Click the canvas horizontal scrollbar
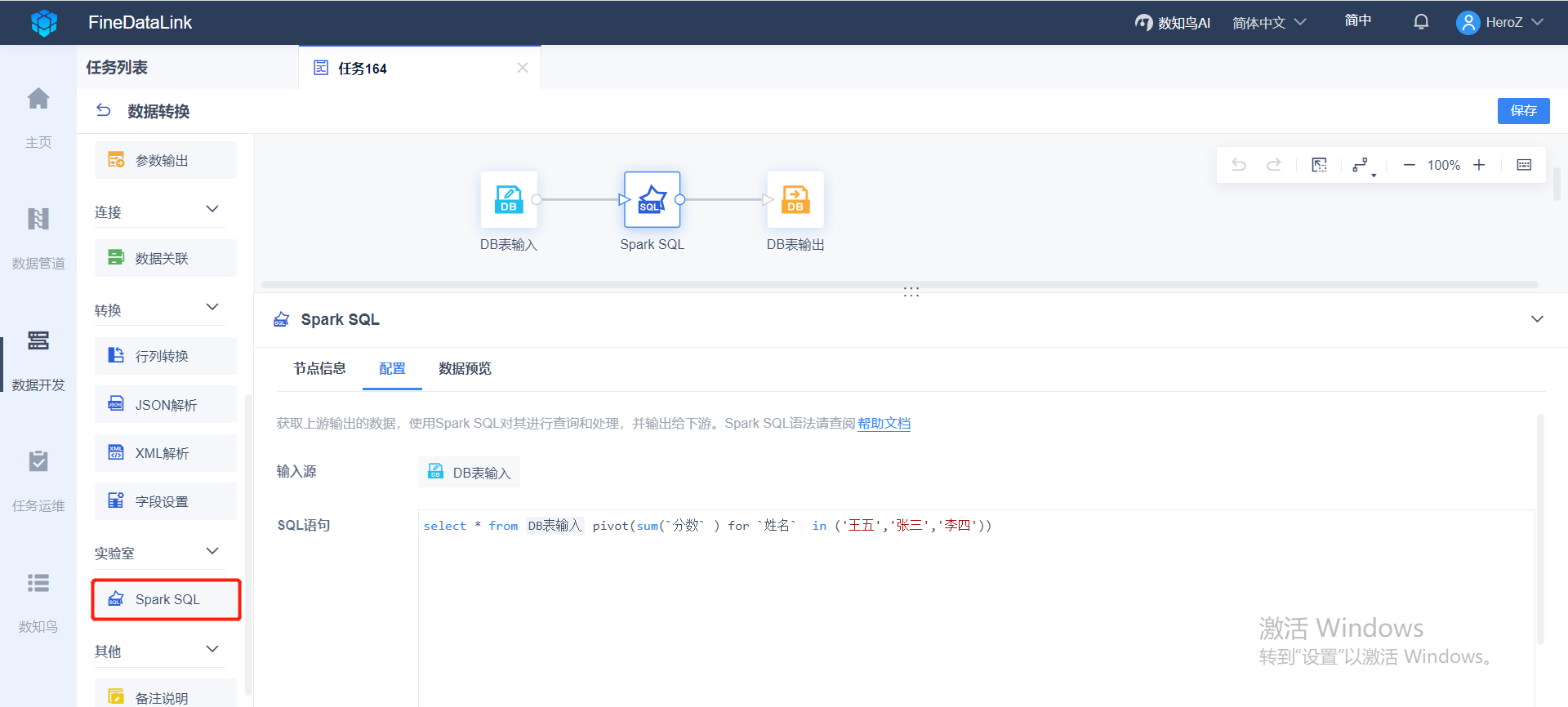Screen dimensions: 1568x707 [900, 285]
